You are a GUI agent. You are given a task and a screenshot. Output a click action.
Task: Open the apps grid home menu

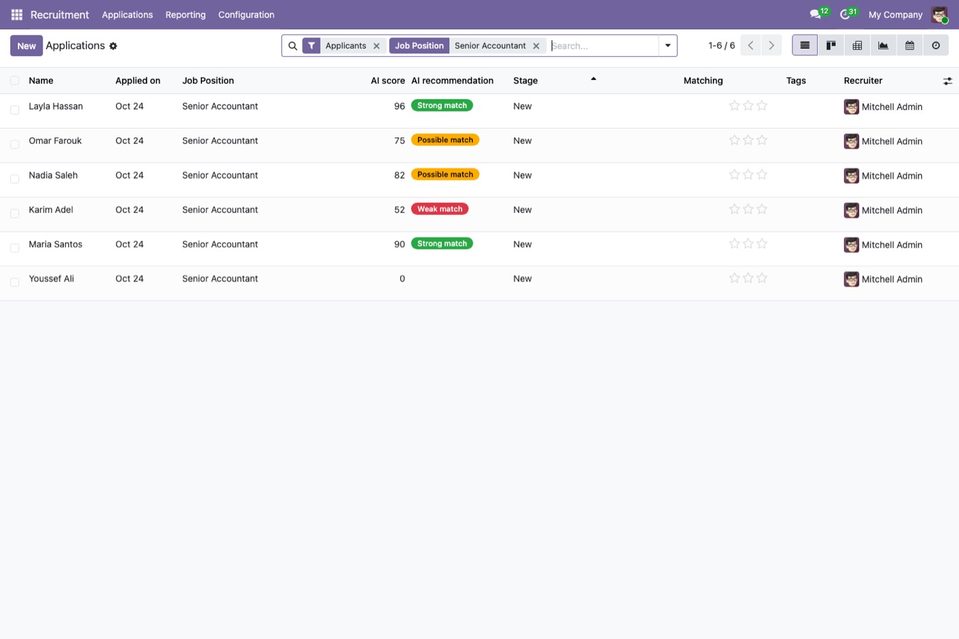tap(17, 14)
